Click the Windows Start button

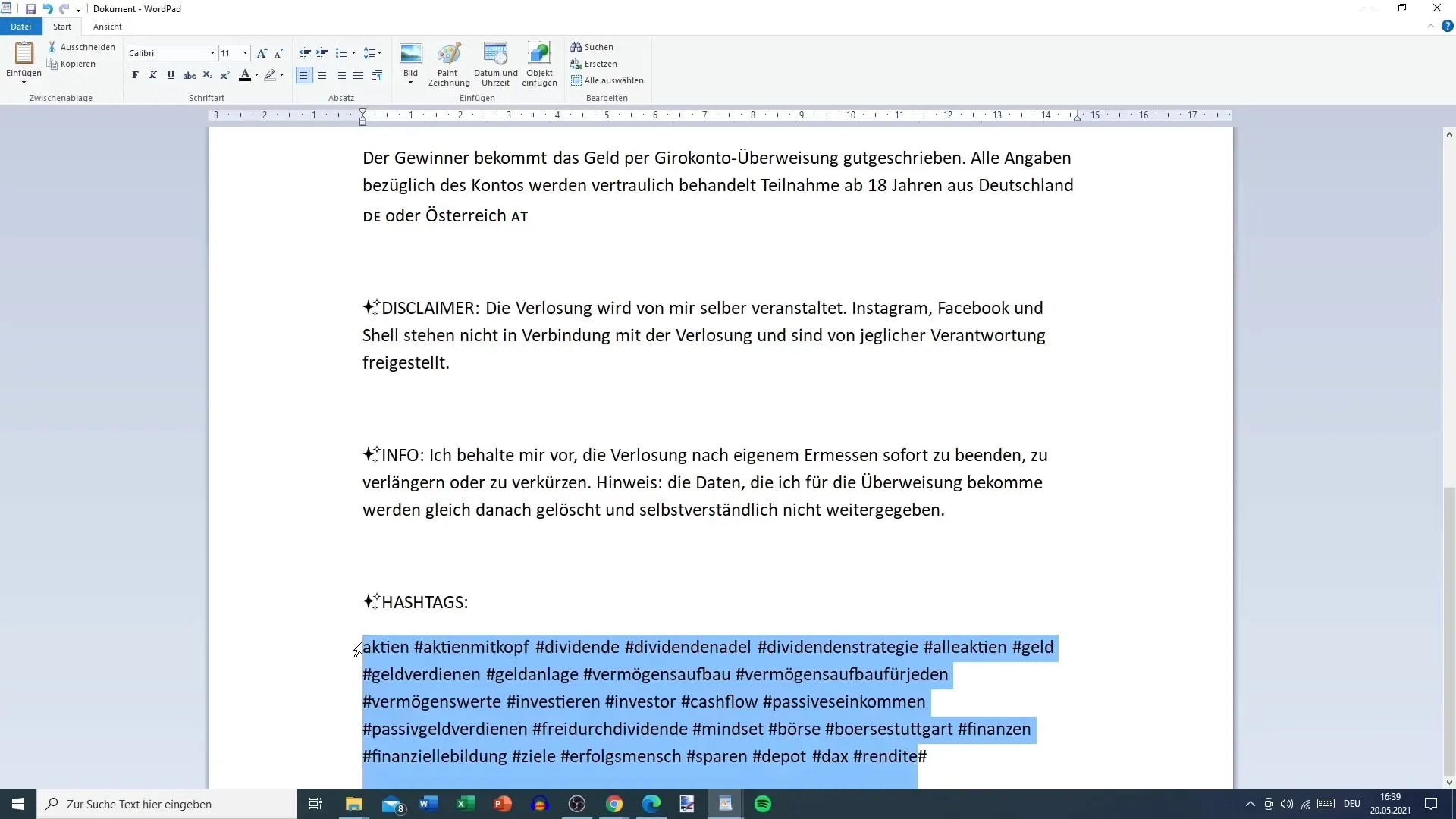(18, 804)
